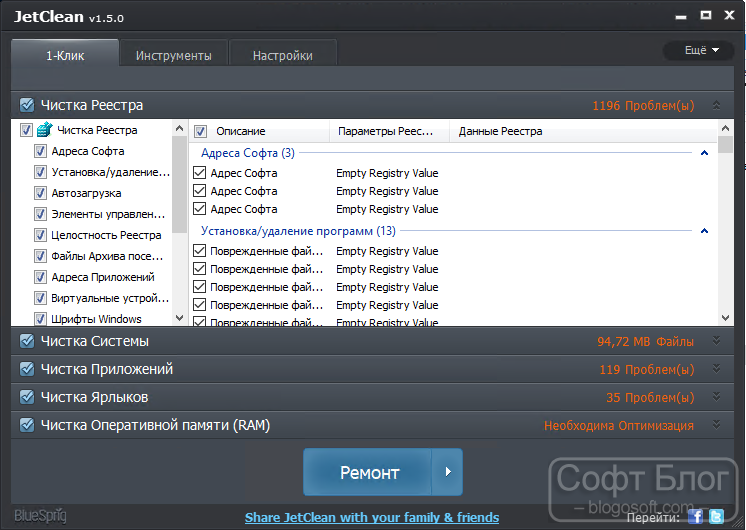Click the 1196 Проблем(ы) result text

click(643, 106)
